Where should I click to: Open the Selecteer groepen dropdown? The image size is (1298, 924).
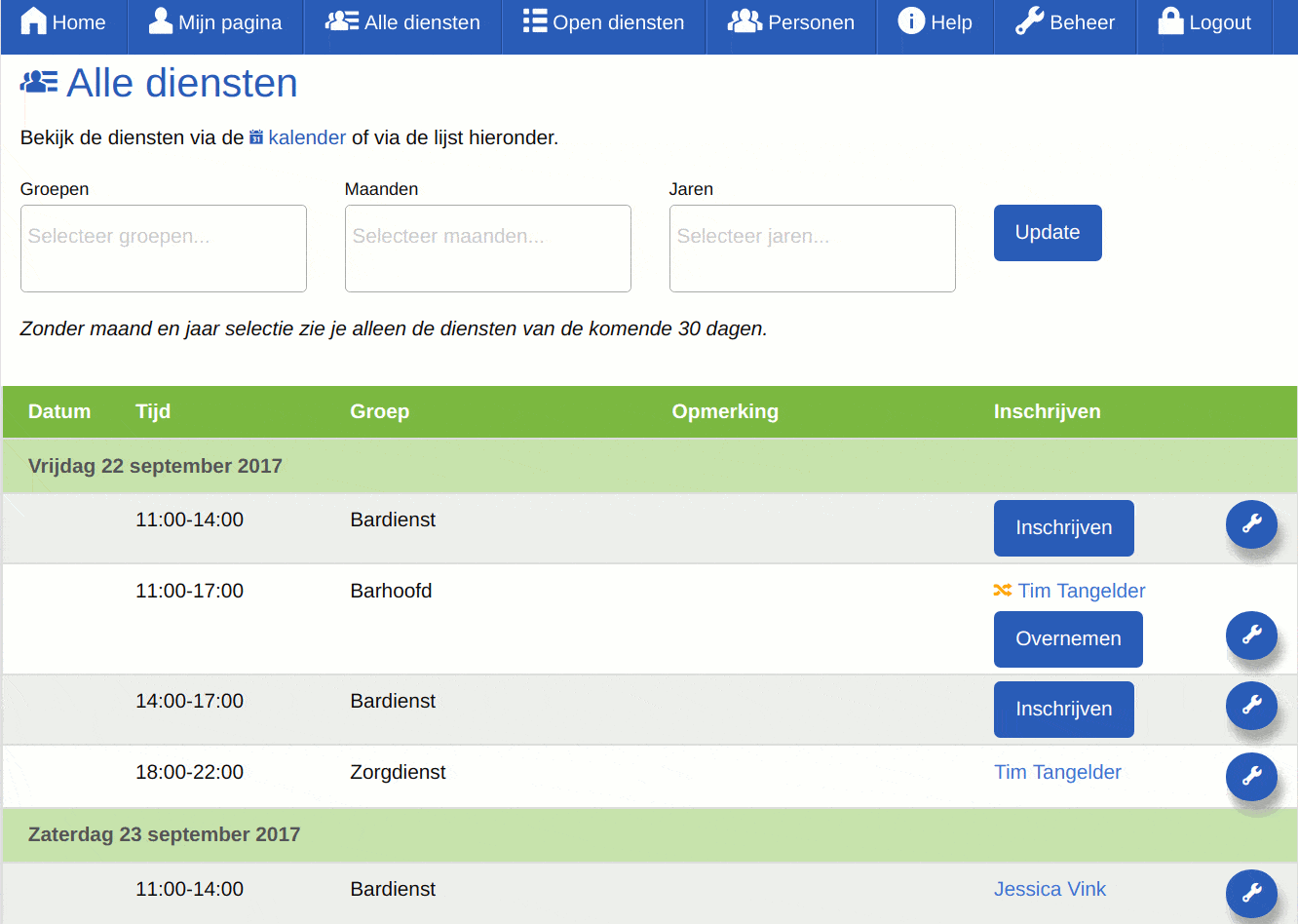[163, 248]
